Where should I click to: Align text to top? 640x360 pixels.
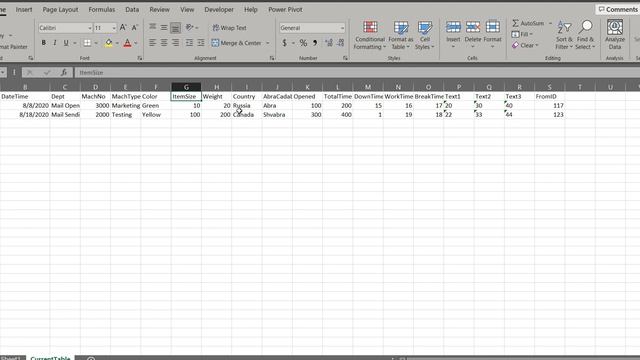(152, 28)
